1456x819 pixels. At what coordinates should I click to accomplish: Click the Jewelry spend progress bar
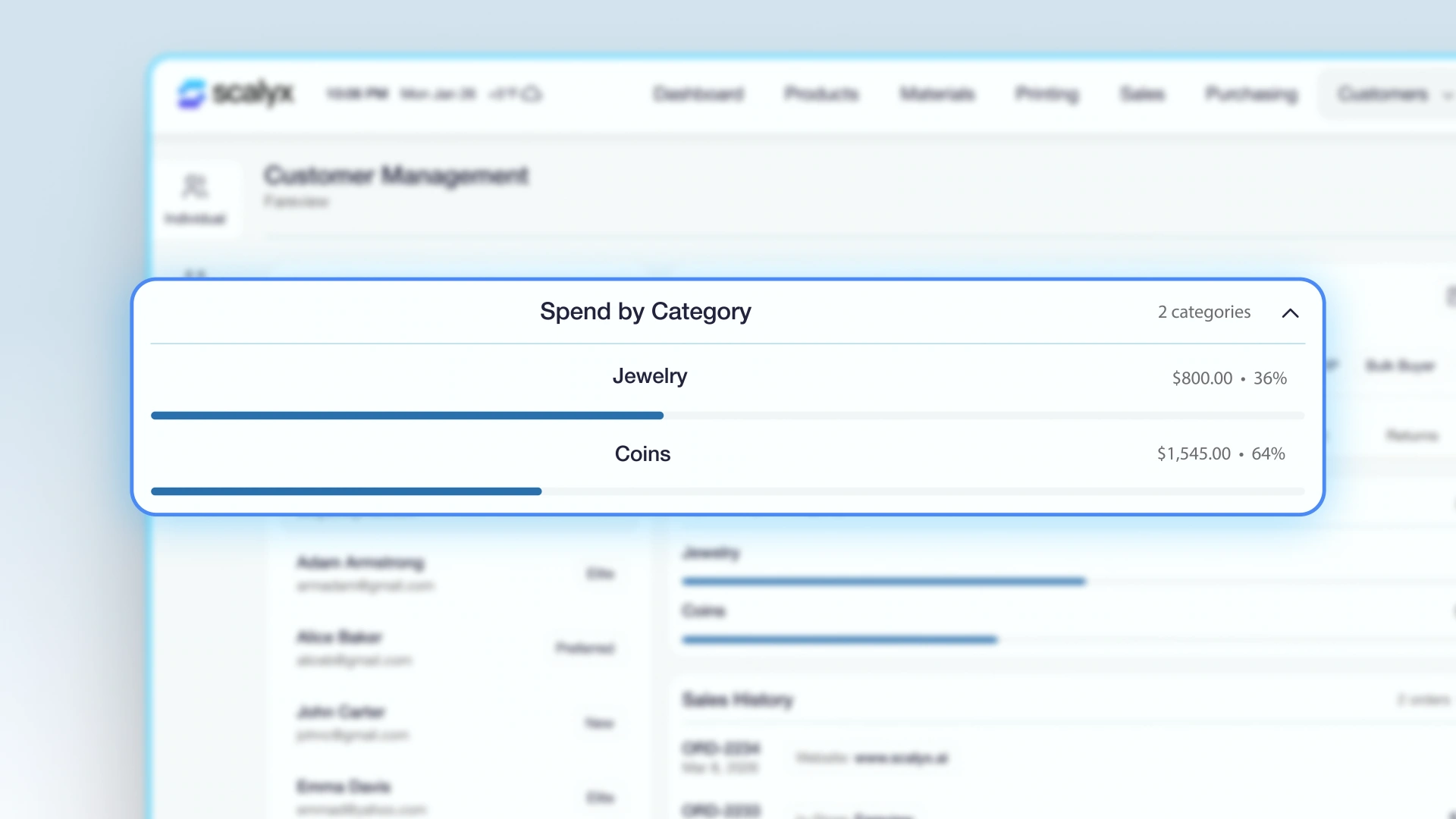[727, 416]
